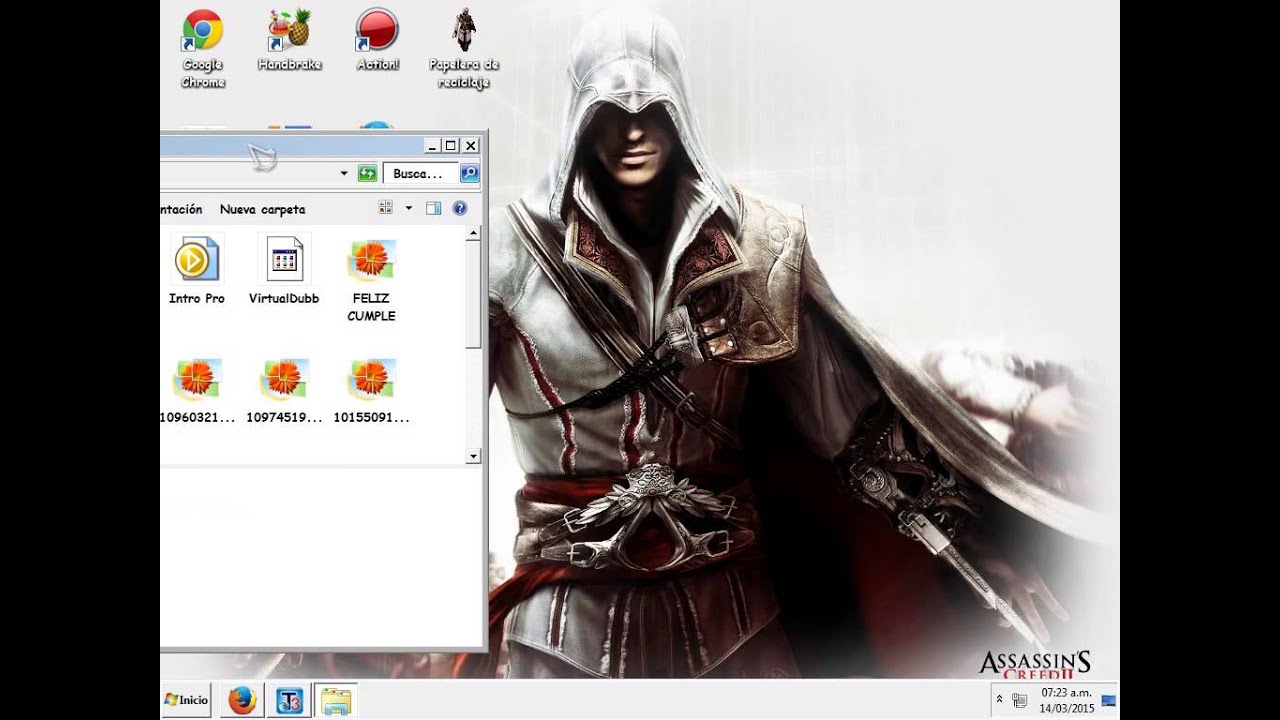Open the T3 app in taskbar
The image size is (1280, 720).
(289, 700)
